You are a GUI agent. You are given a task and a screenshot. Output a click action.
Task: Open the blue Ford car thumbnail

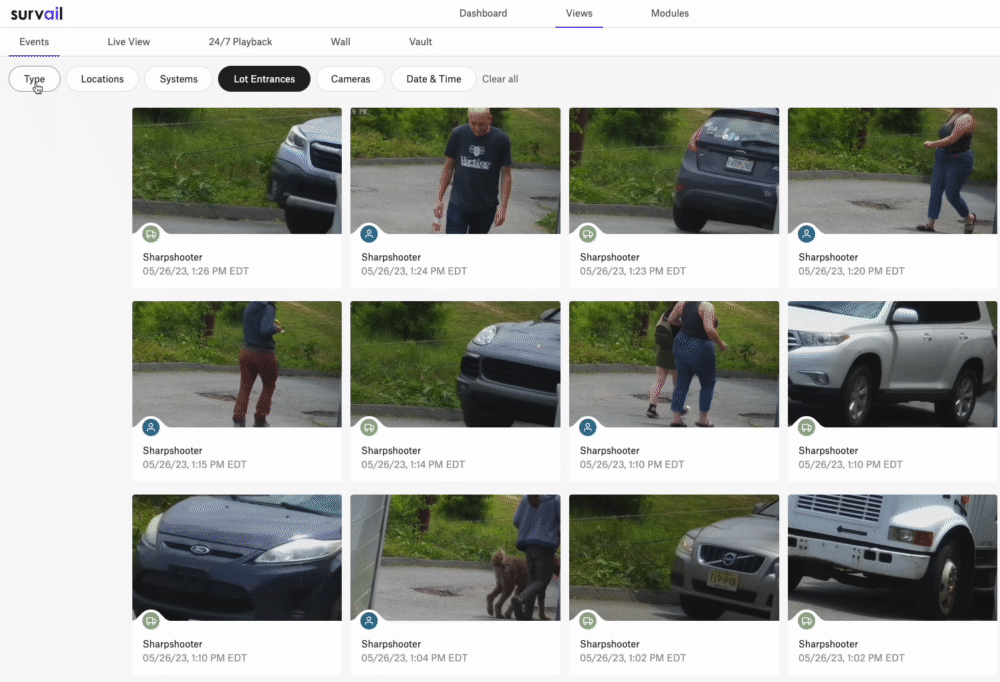(x=237, y=558)
